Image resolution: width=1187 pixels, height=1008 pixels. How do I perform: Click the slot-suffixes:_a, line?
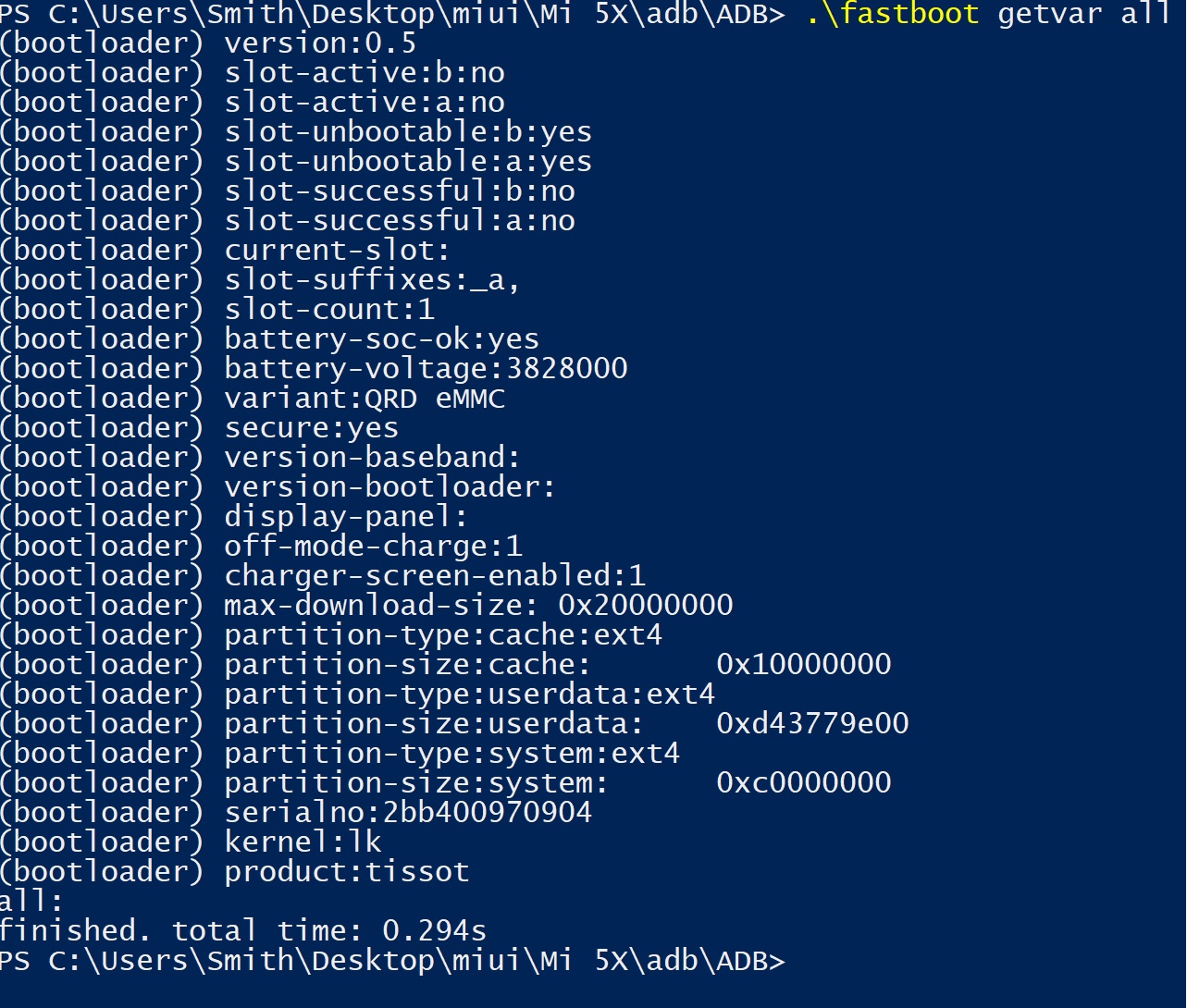(x=261, y=279)
